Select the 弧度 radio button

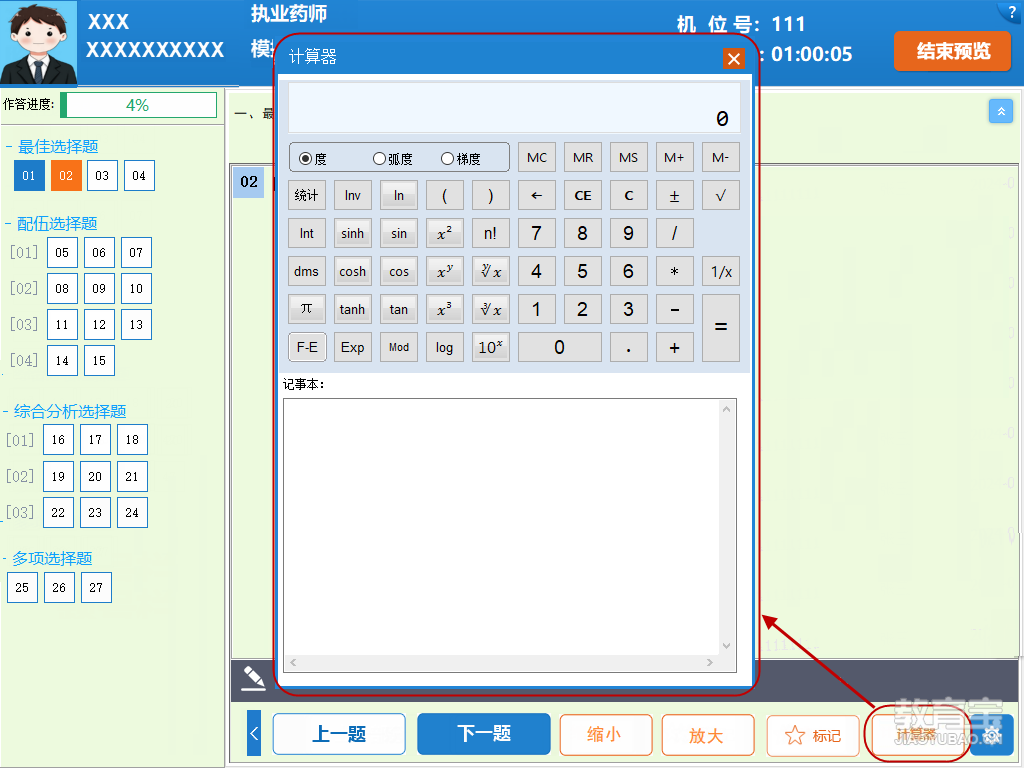[x=379, y=158]
